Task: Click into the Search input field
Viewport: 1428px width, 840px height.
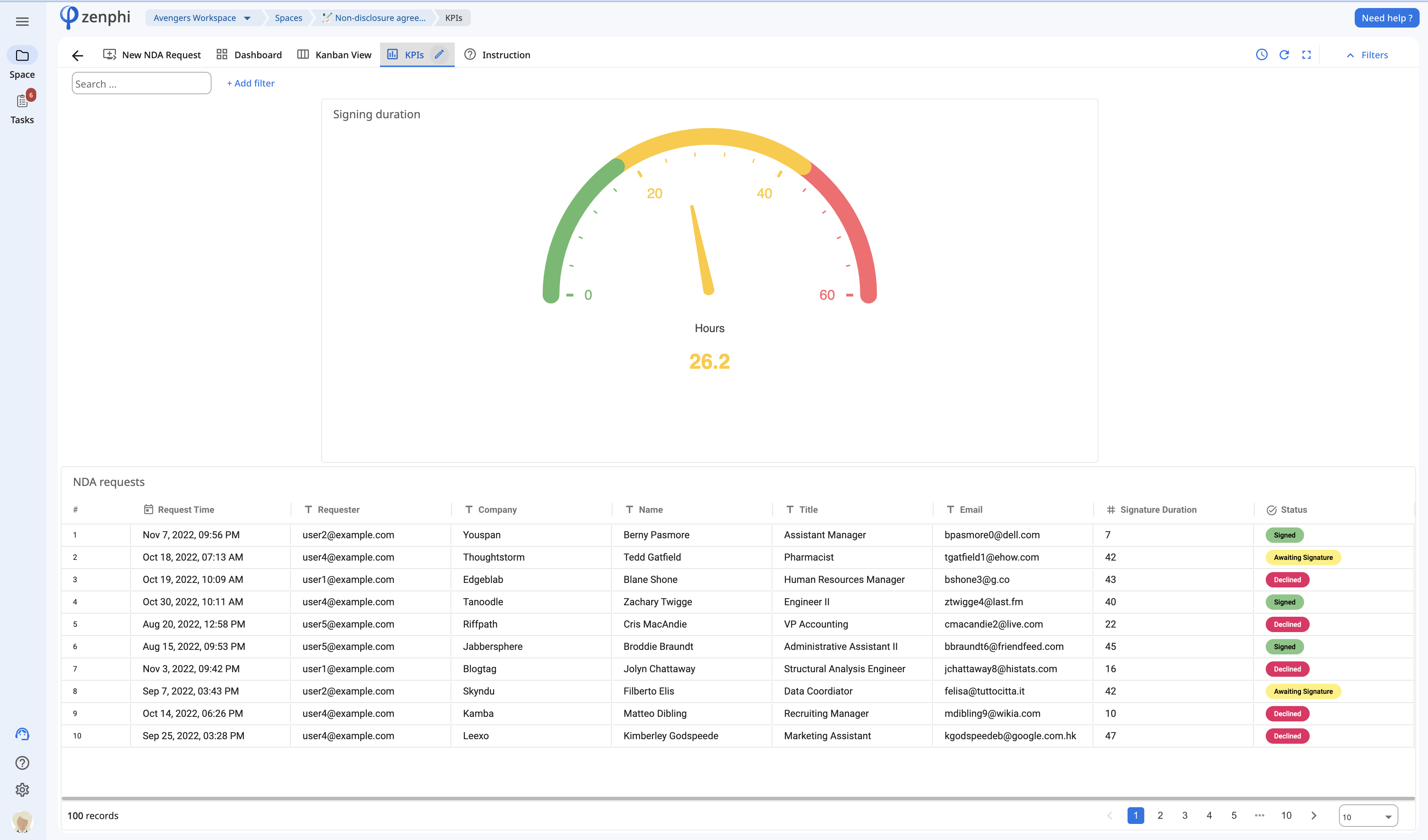Action: pos(141,84)
